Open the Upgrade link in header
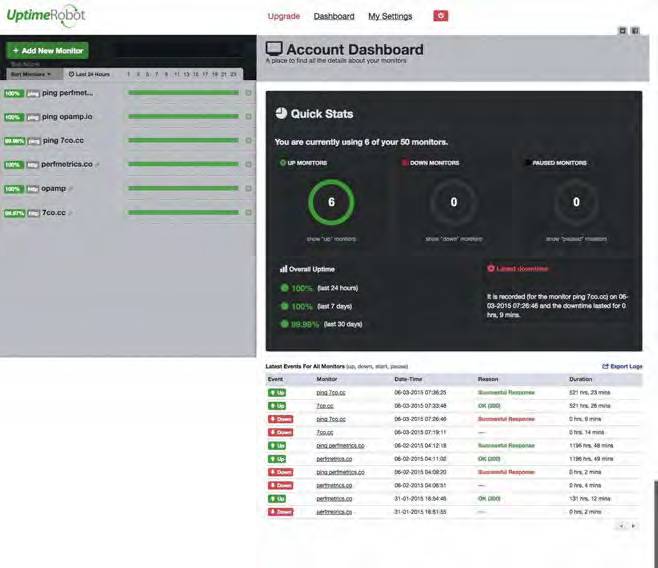 tap(284, 16)
